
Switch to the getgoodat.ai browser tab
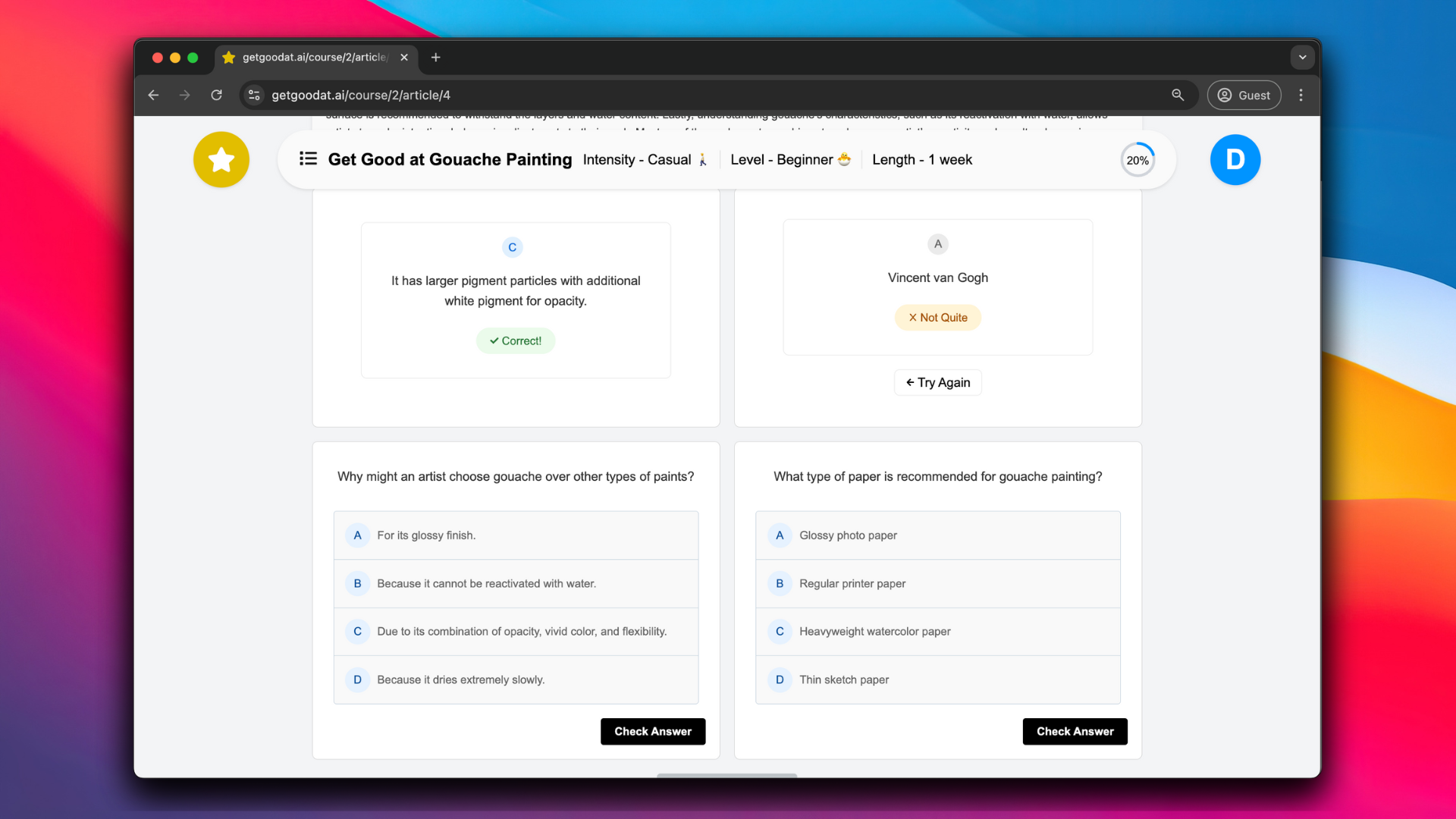click(312, 58)
